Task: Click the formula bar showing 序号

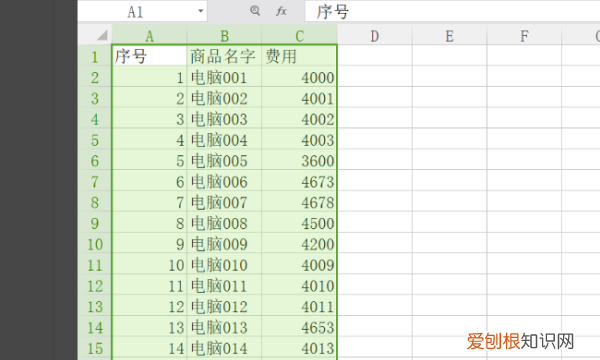Action: tap(452, 11)
